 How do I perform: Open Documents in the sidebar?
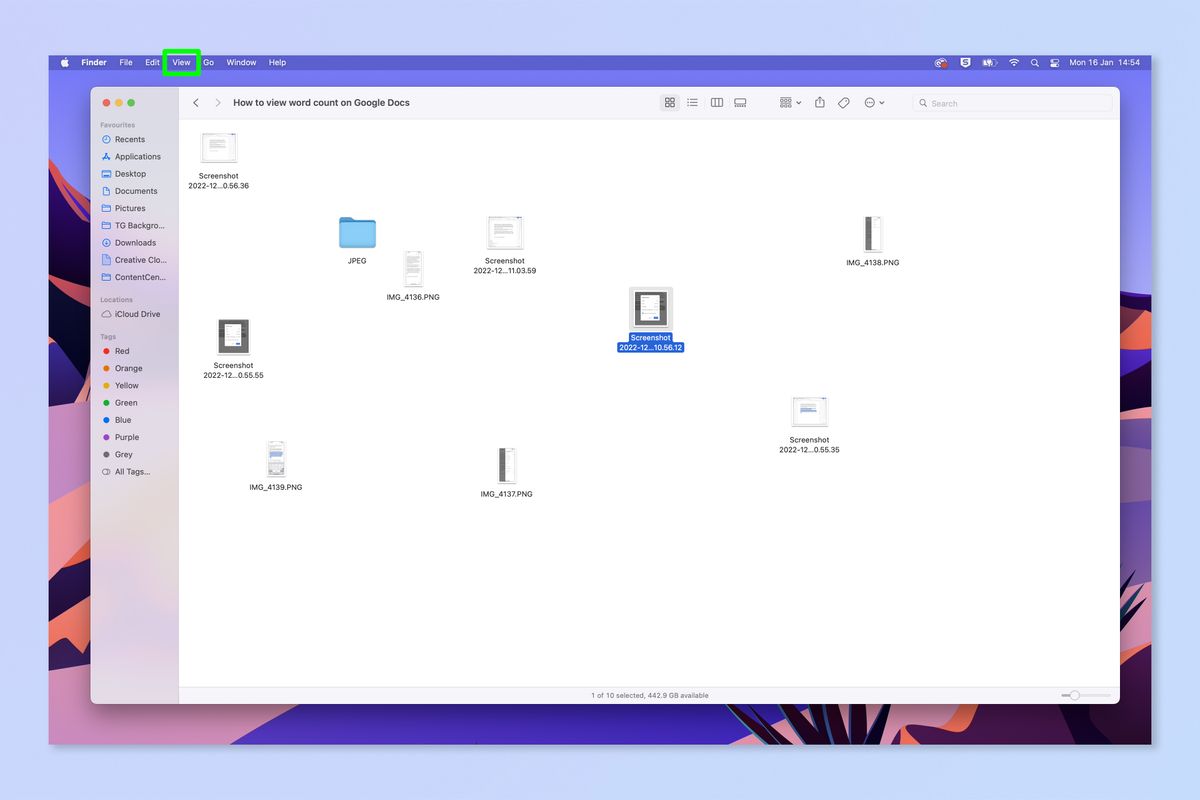click(x=134, y=191)
